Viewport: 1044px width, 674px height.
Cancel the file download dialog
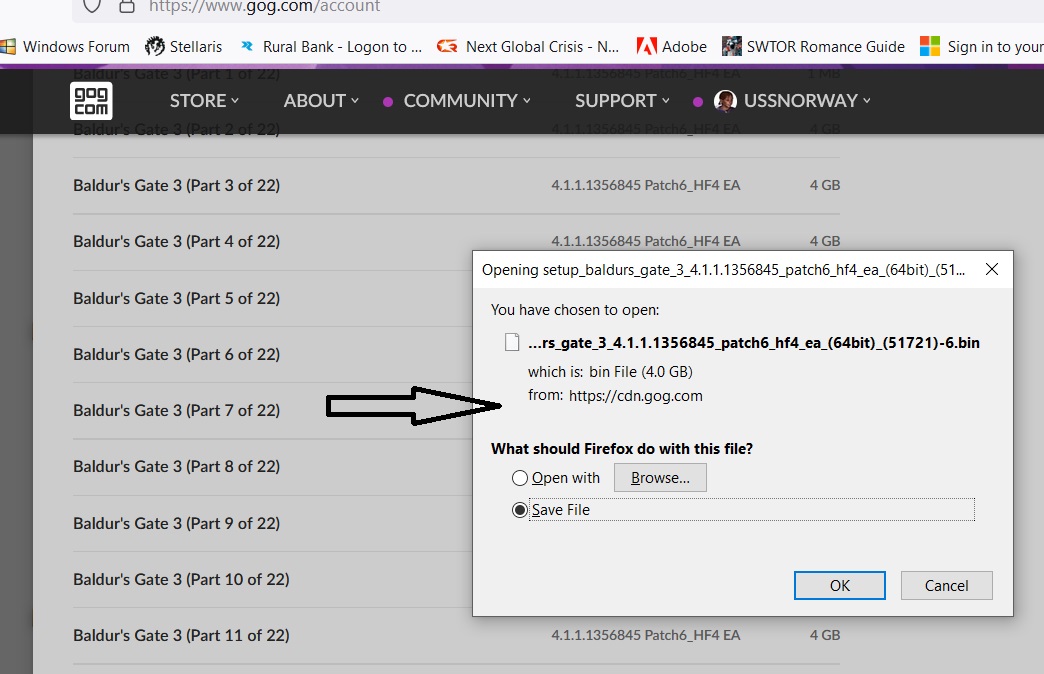click(947, 585)
